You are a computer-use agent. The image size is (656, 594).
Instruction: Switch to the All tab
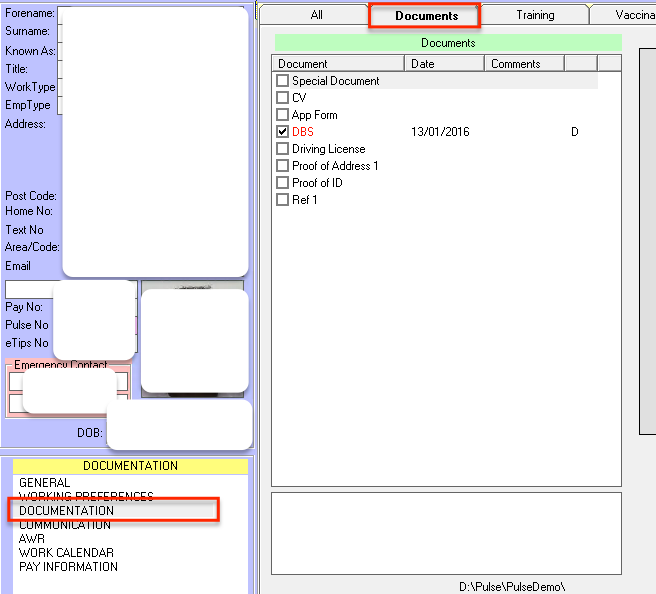tap(316, 15)
